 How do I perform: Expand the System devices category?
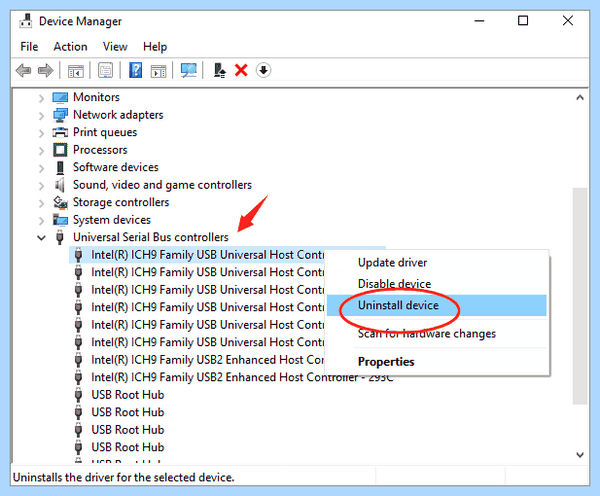coord(41,220)
